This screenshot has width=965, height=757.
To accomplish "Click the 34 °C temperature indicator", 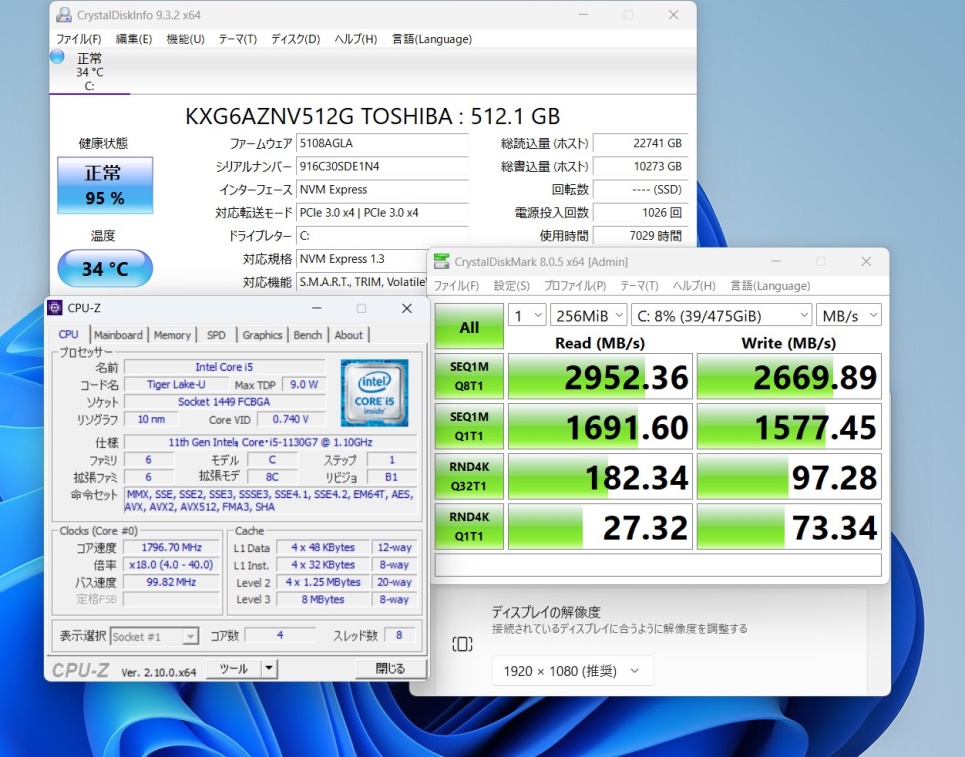I will coord(105,268).
